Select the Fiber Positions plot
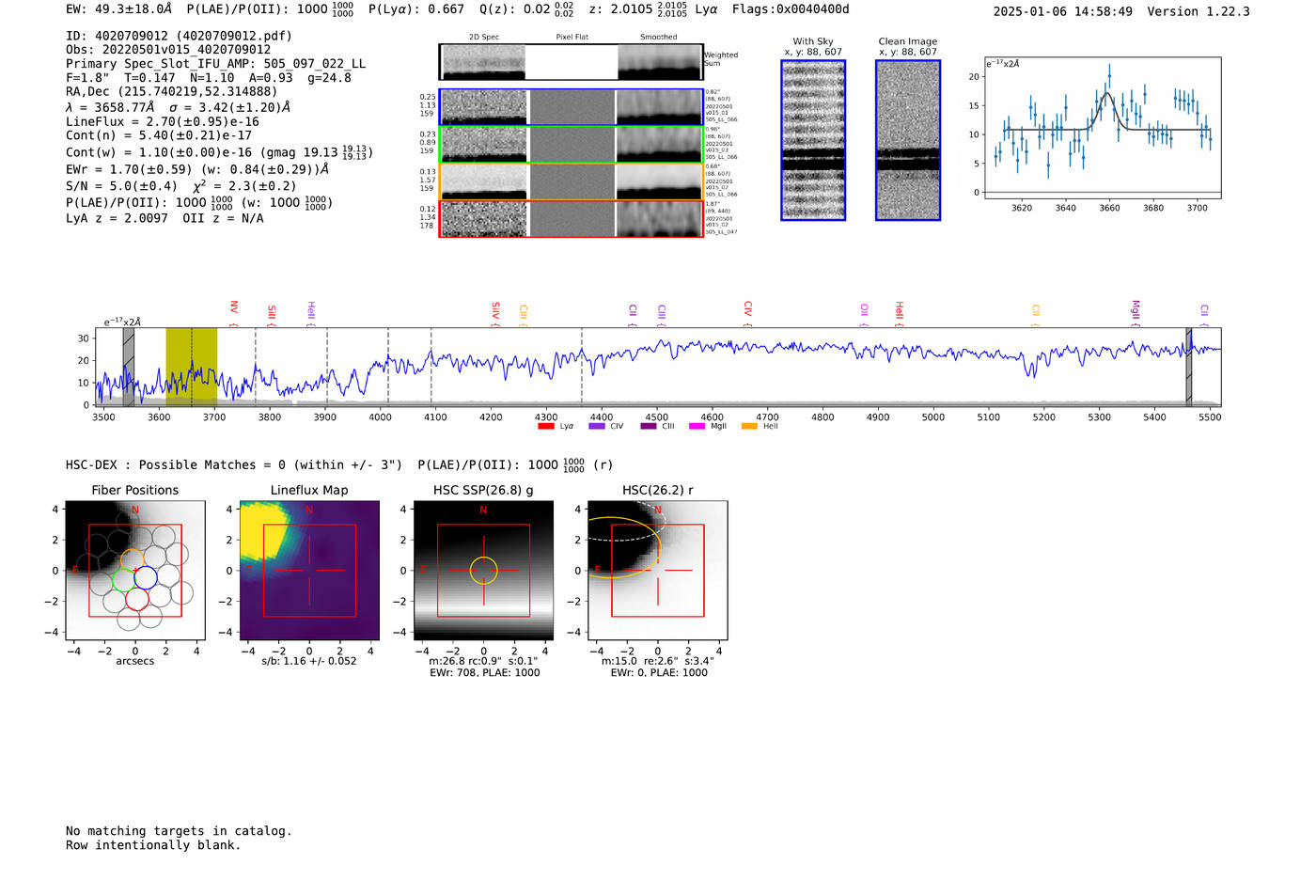1316x896 pixels. click(135, 571)
